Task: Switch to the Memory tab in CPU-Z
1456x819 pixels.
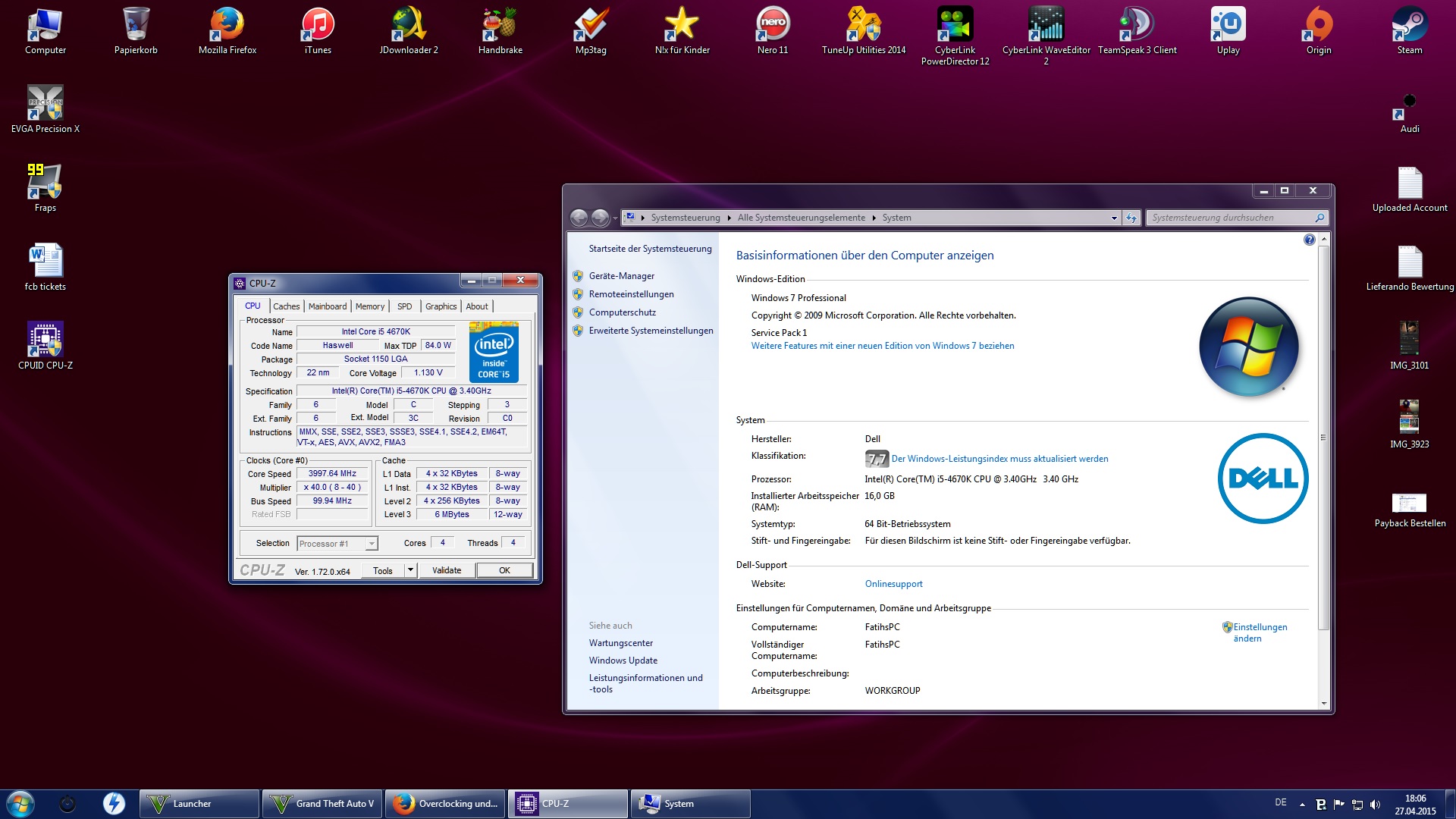Action: (370, 306)
